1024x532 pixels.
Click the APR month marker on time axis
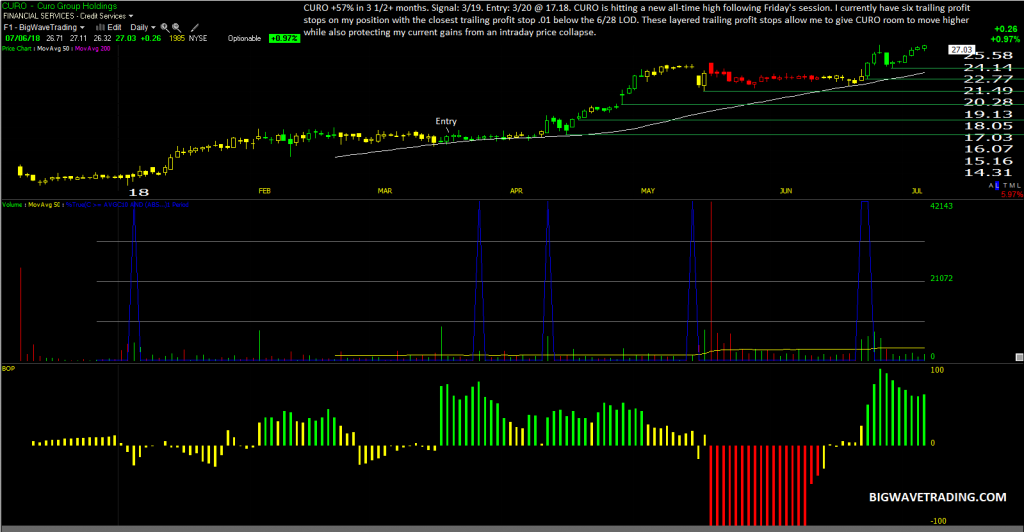pyautogui.click(x=516, y=191)
